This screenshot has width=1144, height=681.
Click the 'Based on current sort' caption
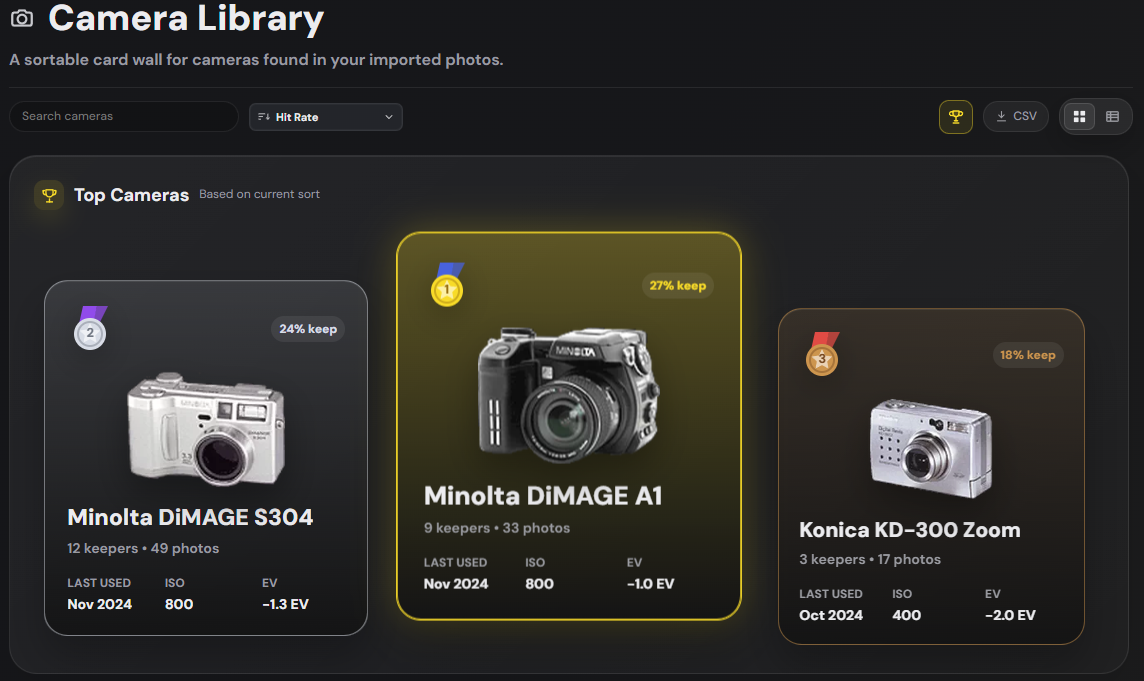click(x=259, y=194)
